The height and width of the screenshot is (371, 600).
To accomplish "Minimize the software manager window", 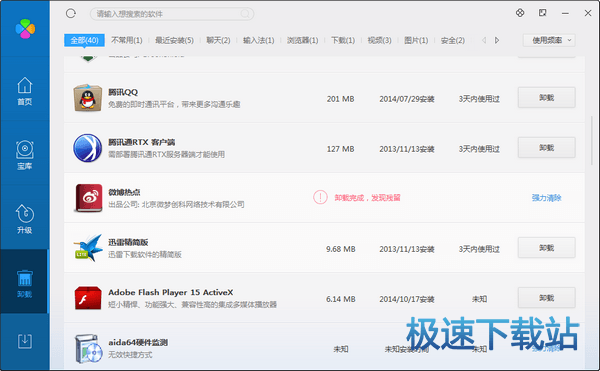I will click(x=565, y=13).
